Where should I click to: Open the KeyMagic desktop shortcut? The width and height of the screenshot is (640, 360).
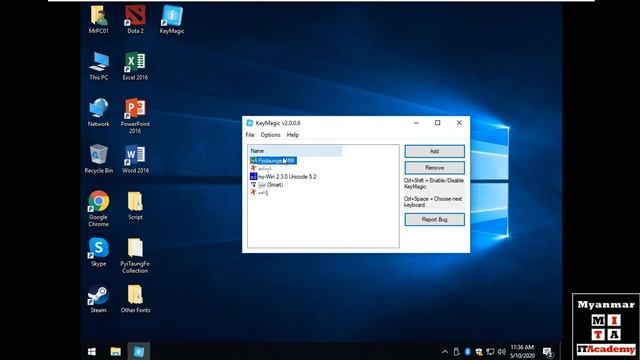(x=172, y=20)
